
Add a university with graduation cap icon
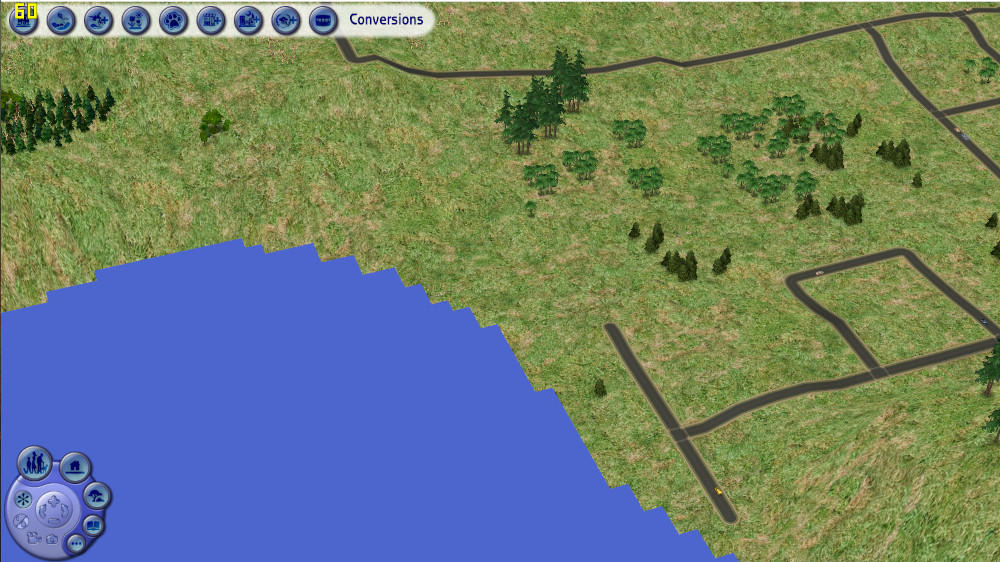tap(286, 20)
